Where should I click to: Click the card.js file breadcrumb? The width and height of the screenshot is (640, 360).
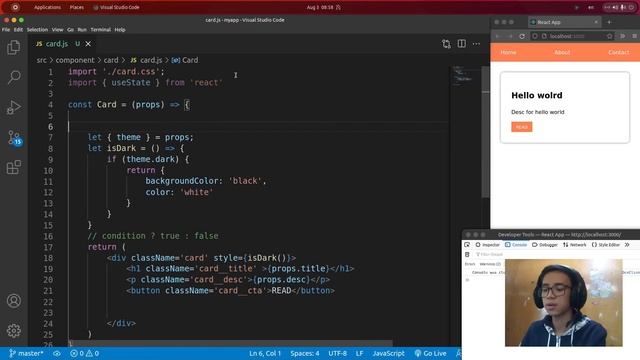click(x=147, y=60)
